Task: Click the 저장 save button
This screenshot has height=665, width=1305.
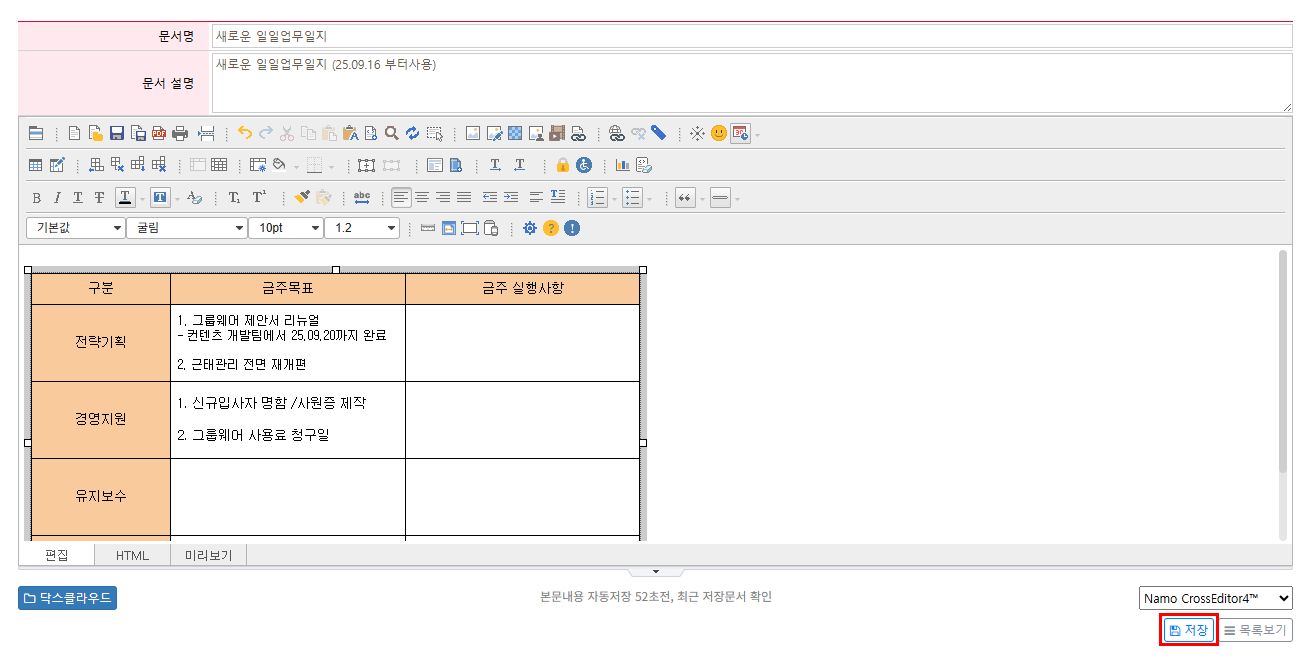Action: click(x=1188, y=630)
